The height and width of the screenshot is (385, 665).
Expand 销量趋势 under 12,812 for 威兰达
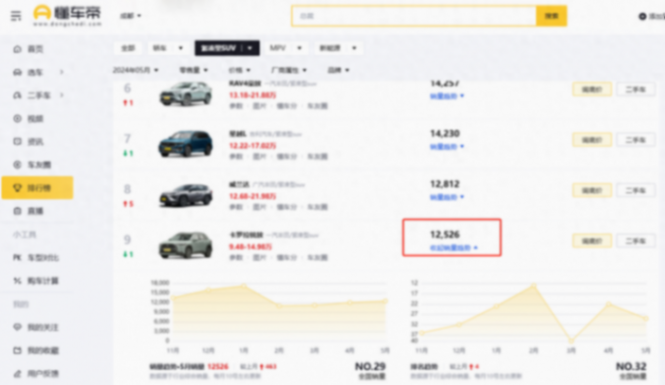tap(447, 197)
